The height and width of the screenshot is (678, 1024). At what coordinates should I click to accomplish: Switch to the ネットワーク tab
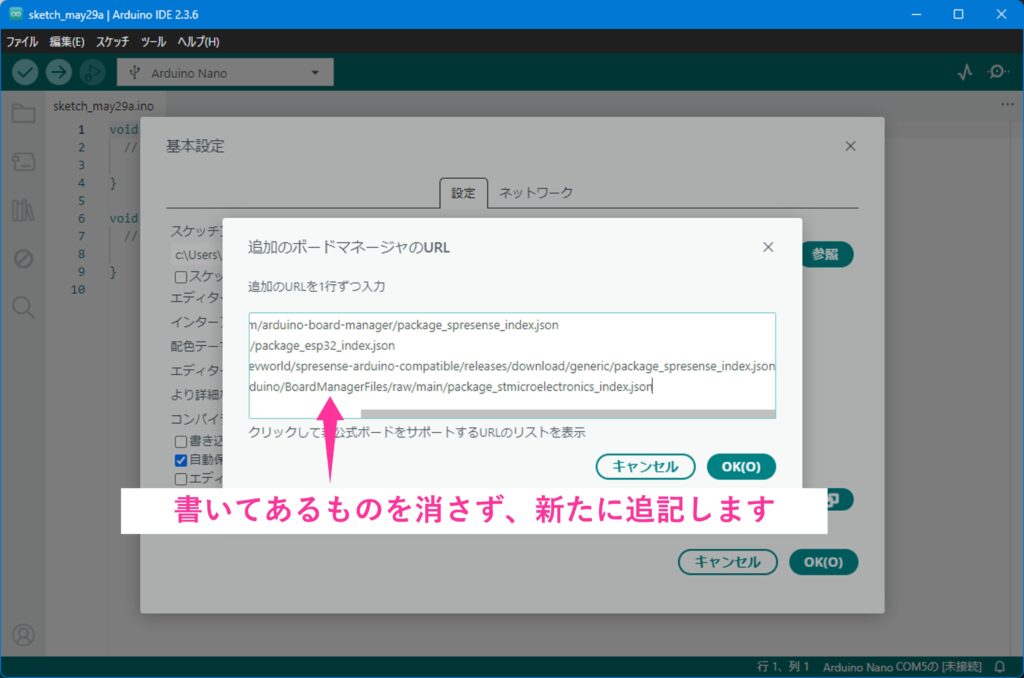click(536, 193)
